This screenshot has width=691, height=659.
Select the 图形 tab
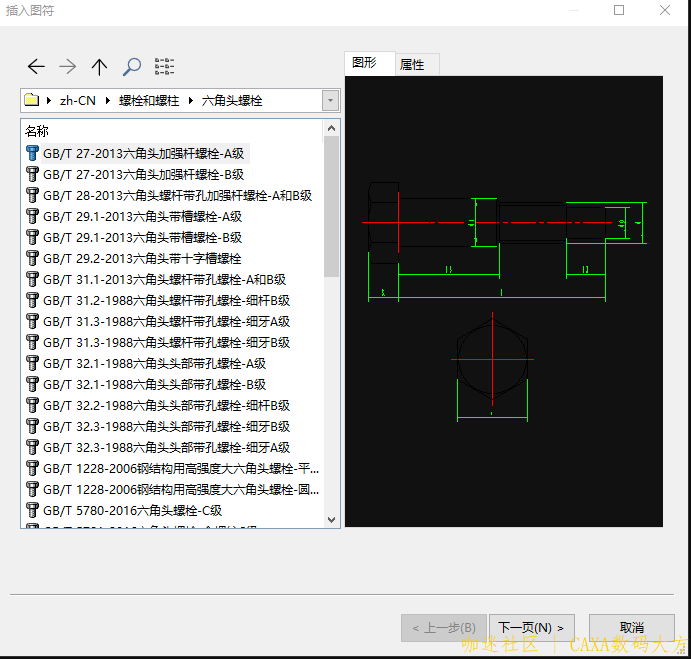(x=365, y=63)
